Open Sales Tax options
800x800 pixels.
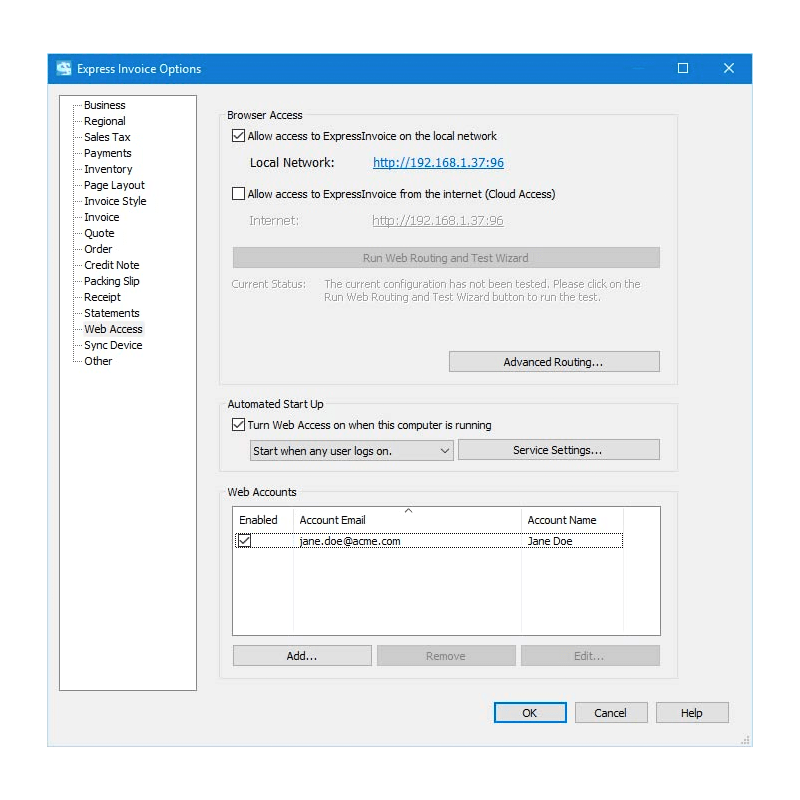click(107, 137)
